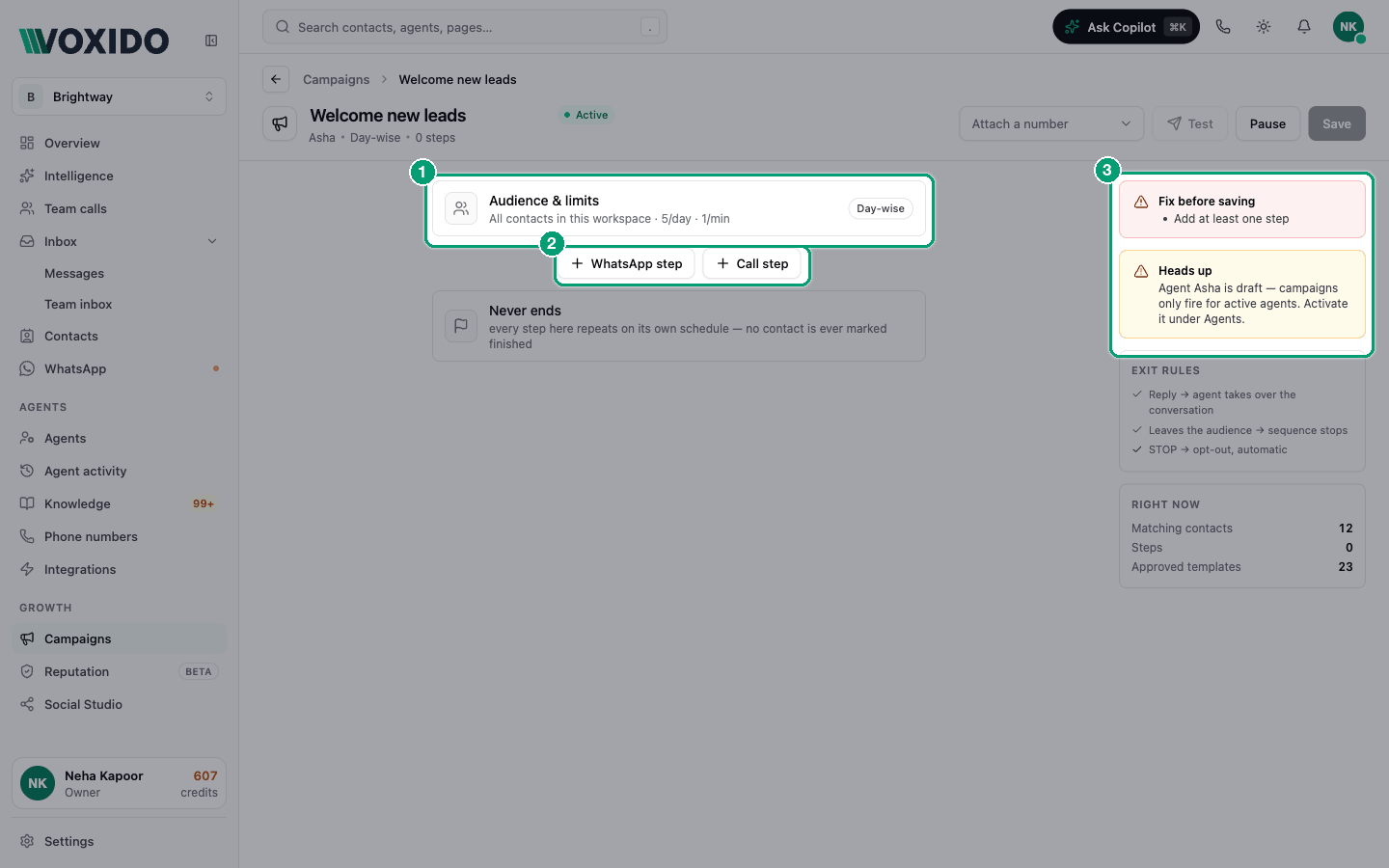Open Social Studio
Image resolution: width=1389 pixels, height=868 pixels.
pos(119,704)
